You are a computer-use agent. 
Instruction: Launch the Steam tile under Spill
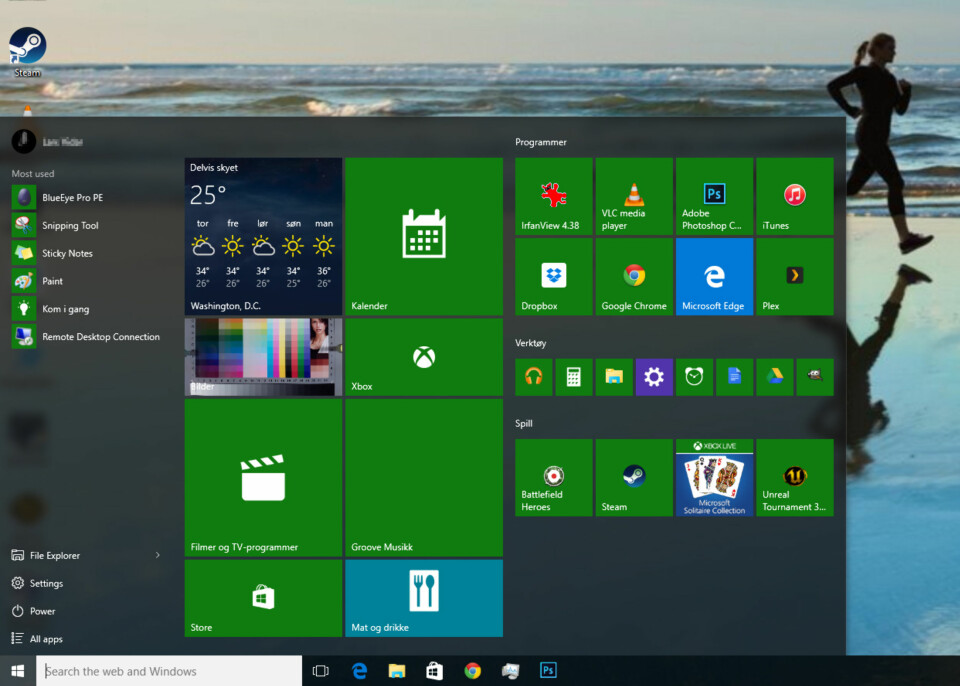pyautogui.click(x=634, y=477)
